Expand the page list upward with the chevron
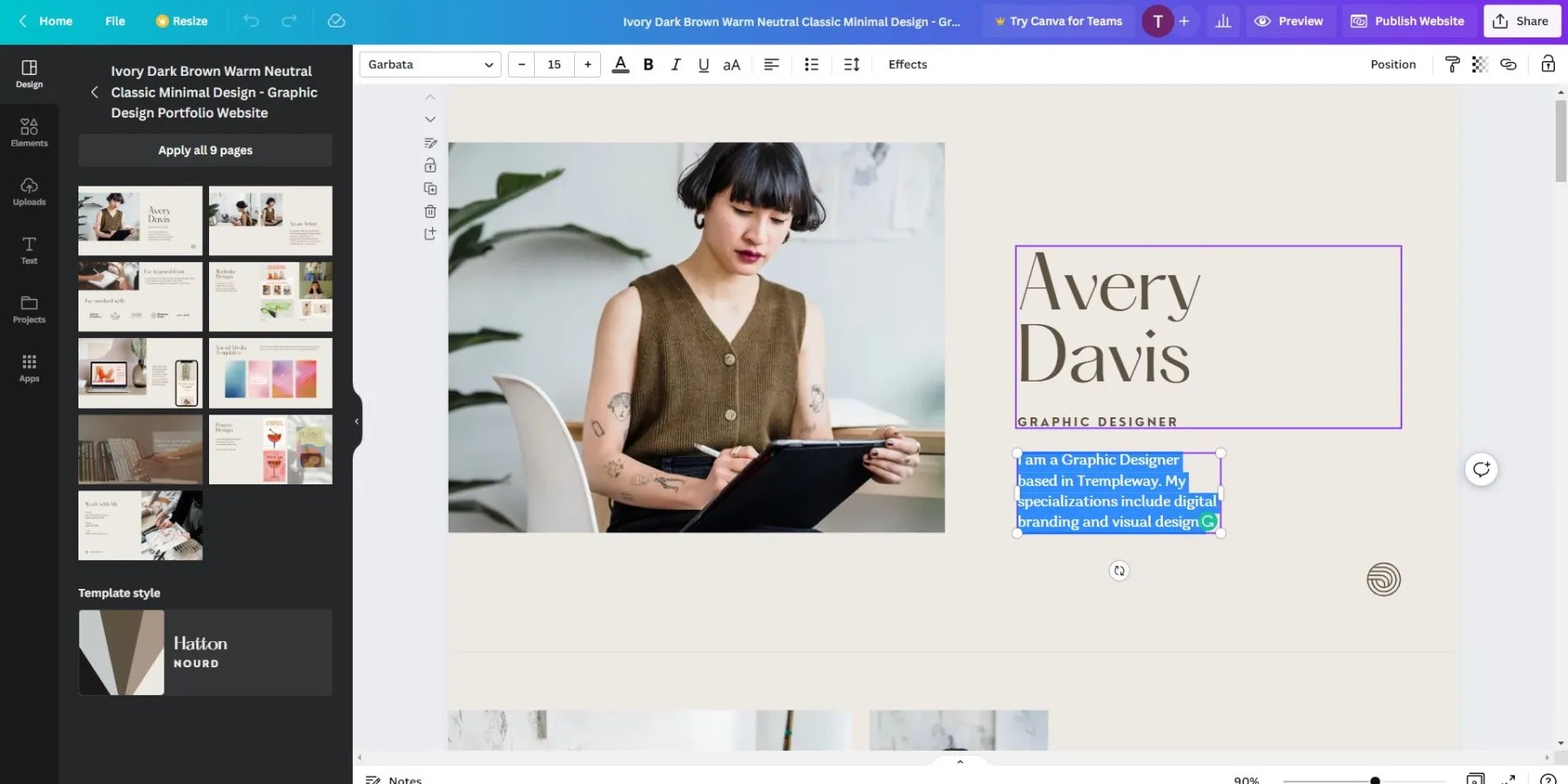Image resolution: width=1568 pixels, height=784 pixels. [x=429, y=97]
